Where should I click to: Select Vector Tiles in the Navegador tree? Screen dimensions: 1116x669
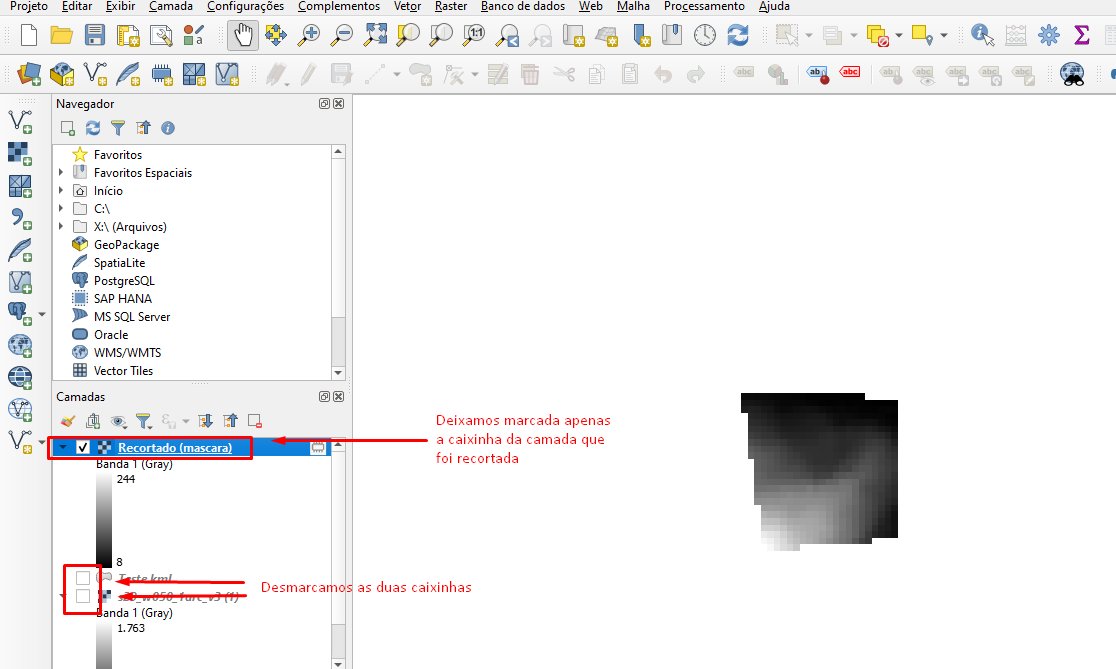123,370
